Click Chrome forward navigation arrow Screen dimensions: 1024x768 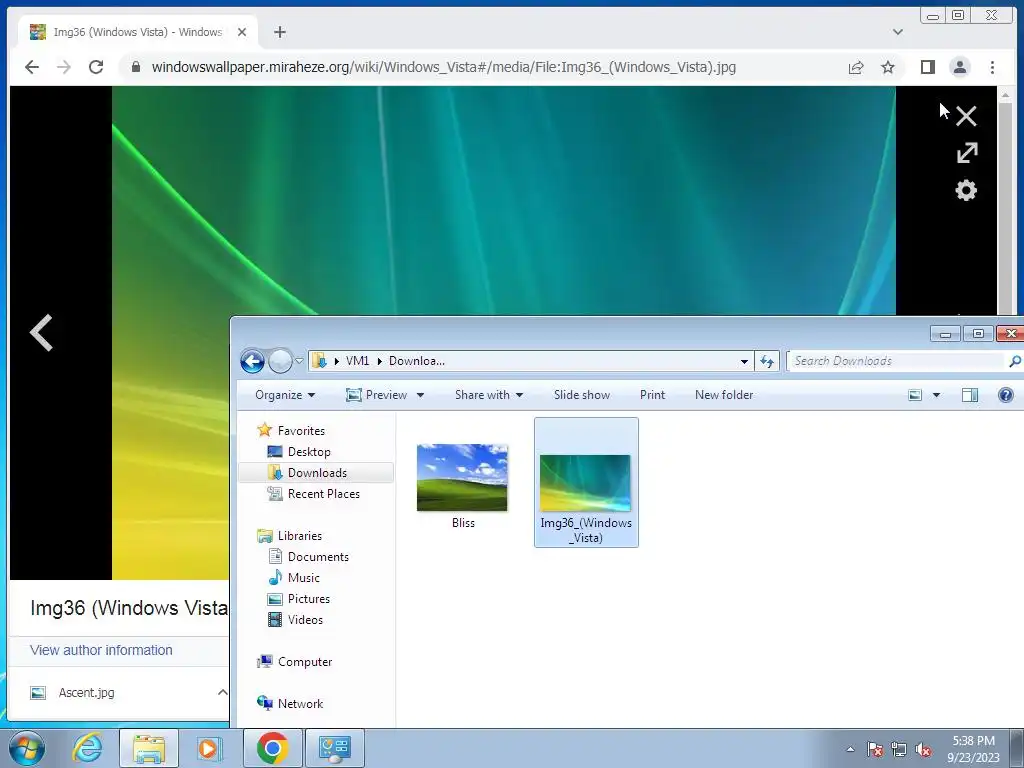(63, 67)
